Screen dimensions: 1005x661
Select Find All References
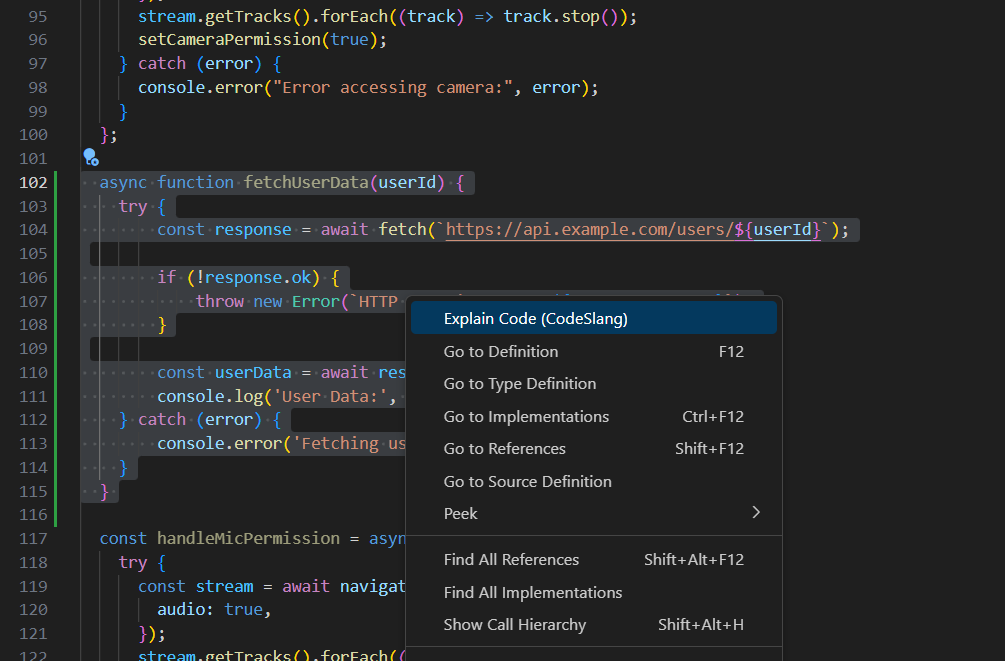pyautogui.click(x=594, y=560)
